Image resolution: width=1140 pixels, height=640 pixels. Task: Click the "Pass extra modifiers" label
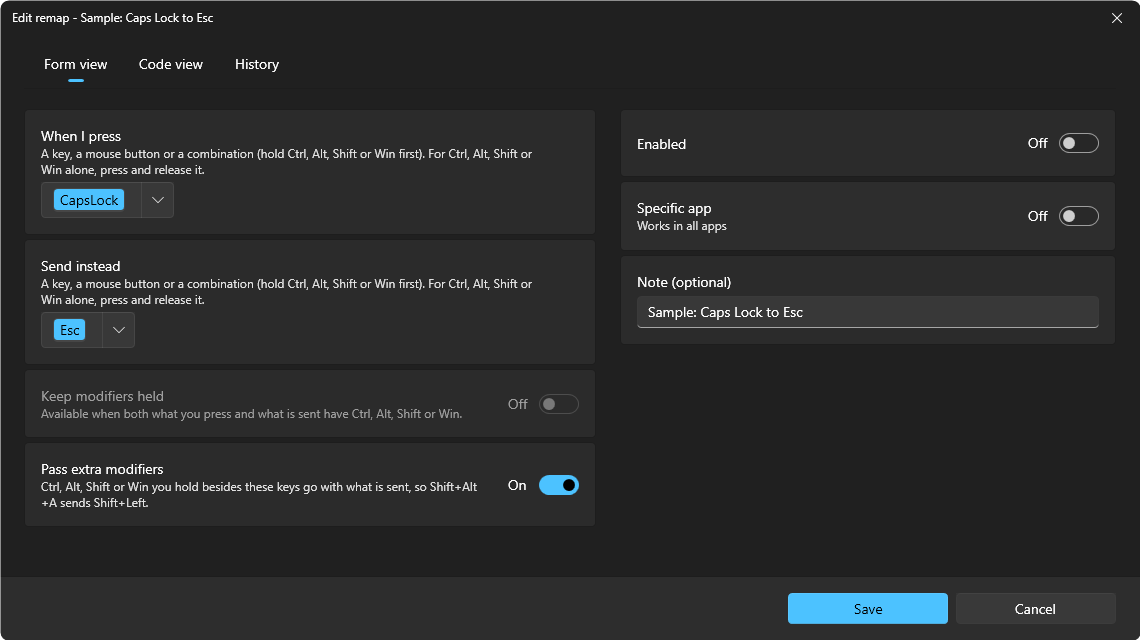tap(102, 469)
